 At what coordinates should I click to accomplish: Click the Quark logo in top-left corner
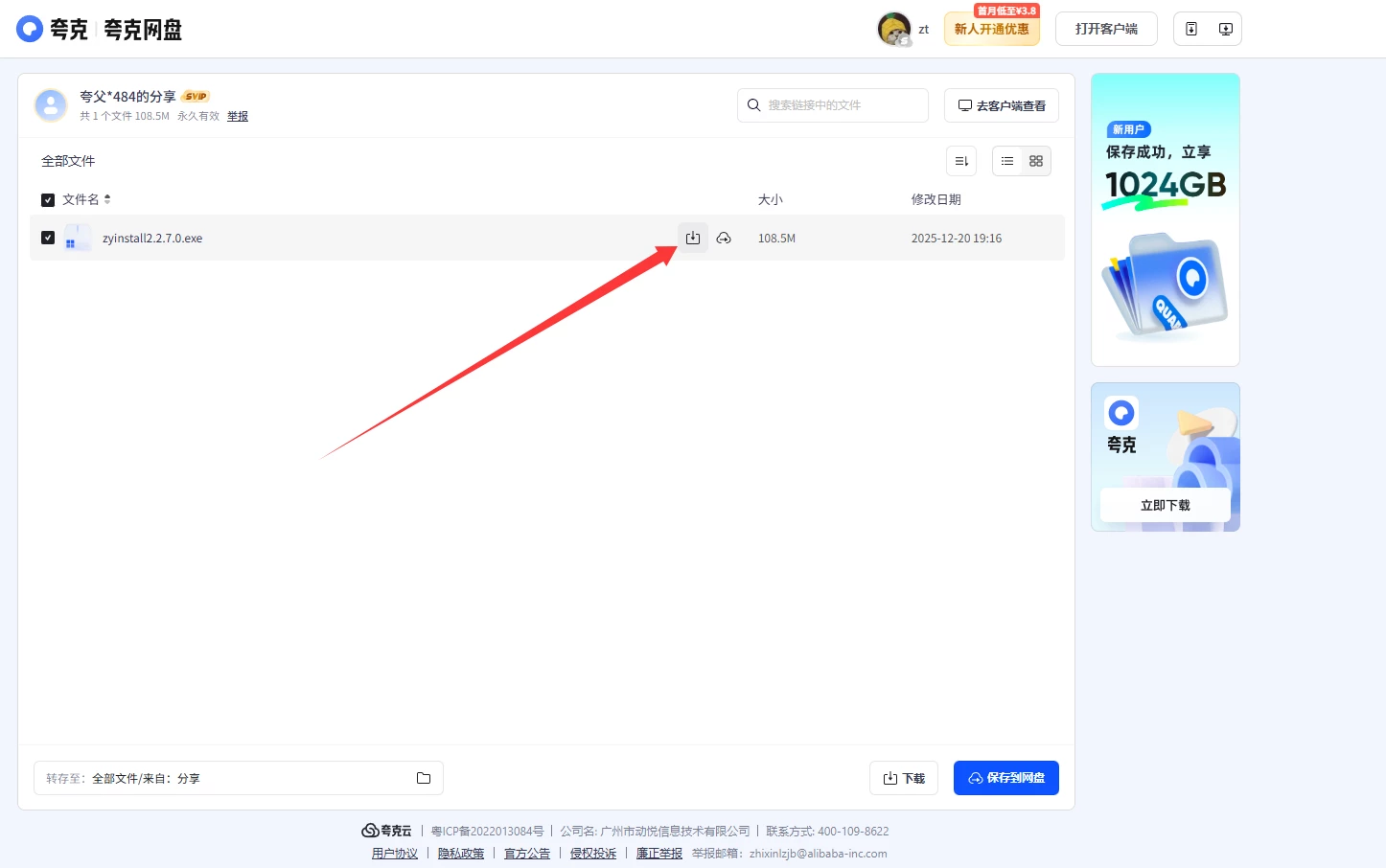tap(30, 29)
